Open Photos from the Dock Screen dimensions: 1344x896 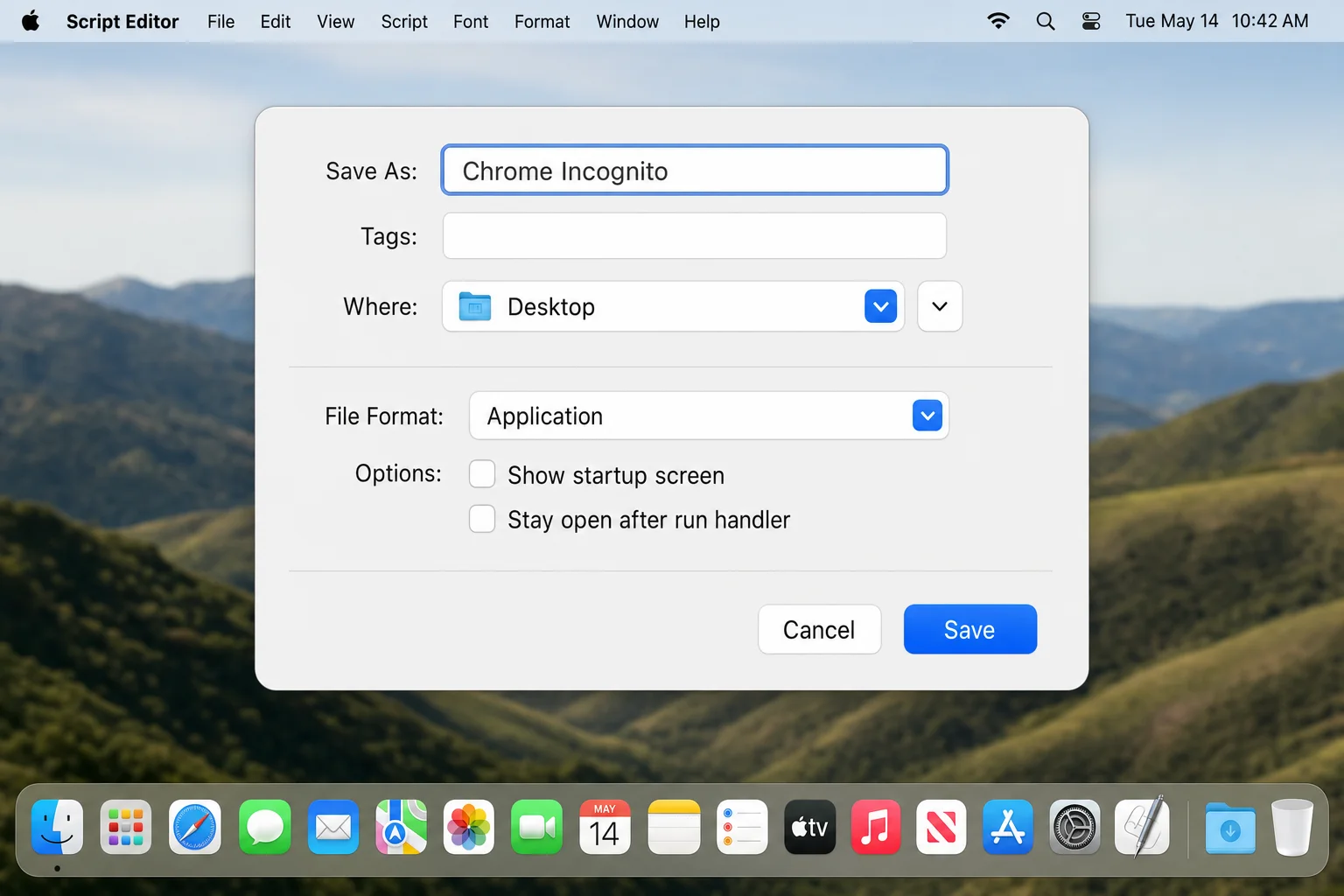[469, 827]
